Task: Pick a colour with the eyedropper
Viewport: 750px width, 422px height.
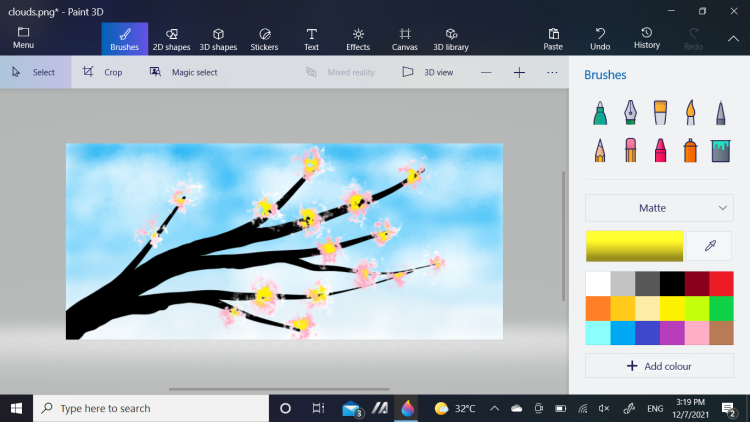Action: (x=709, y=246)
